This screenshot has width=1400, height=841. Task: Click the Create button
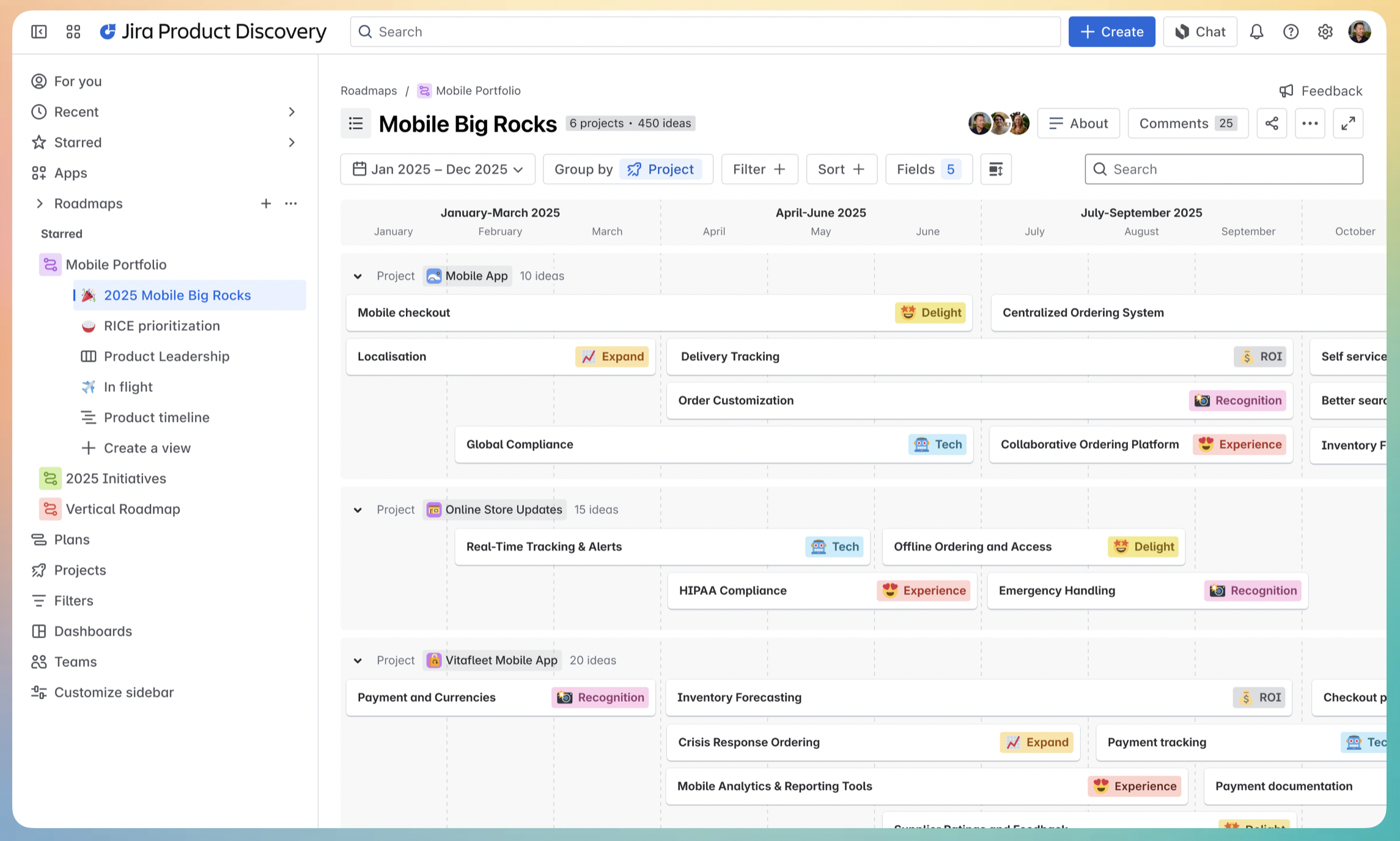pyautogui.click(x=1111, y=31)
